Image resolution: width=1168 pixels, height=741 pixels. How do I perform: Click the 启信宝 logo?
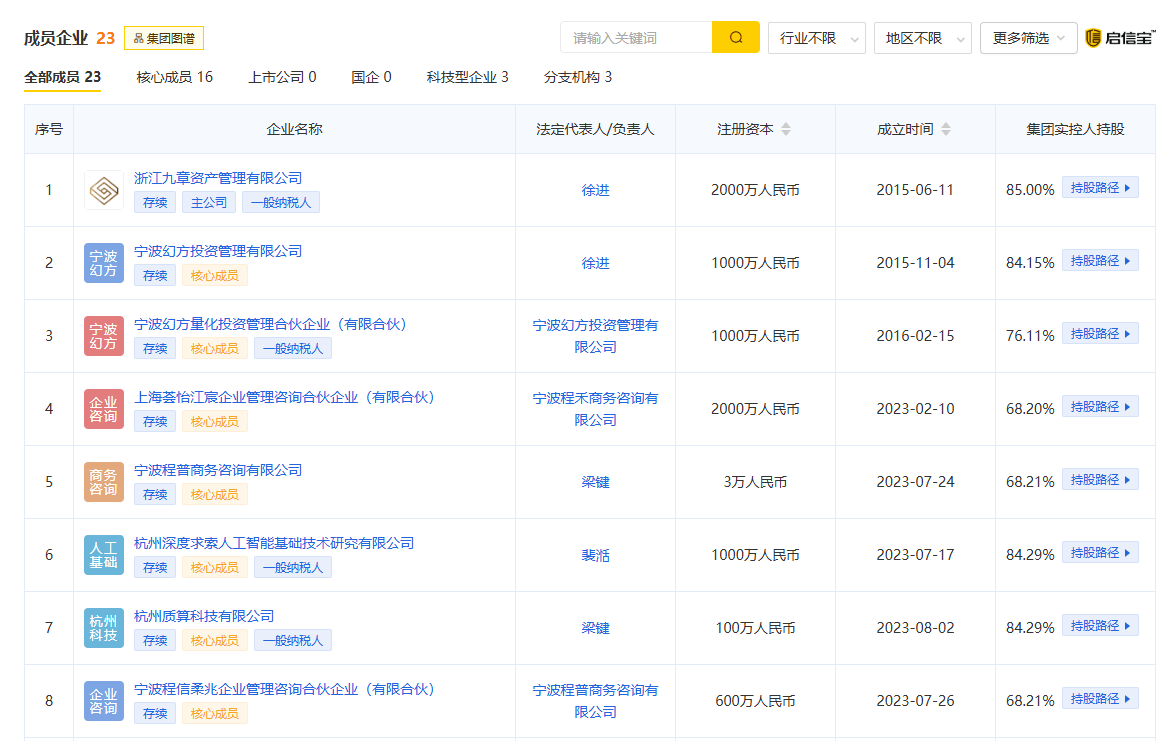pyautogui.click(x=1120, y=38)
